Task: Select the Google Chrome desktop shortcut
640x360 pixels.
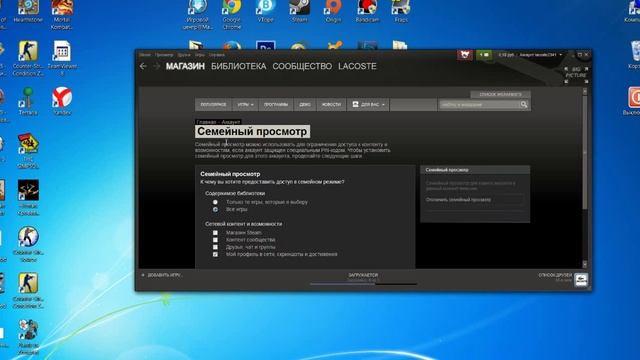Action: (231, 15)
